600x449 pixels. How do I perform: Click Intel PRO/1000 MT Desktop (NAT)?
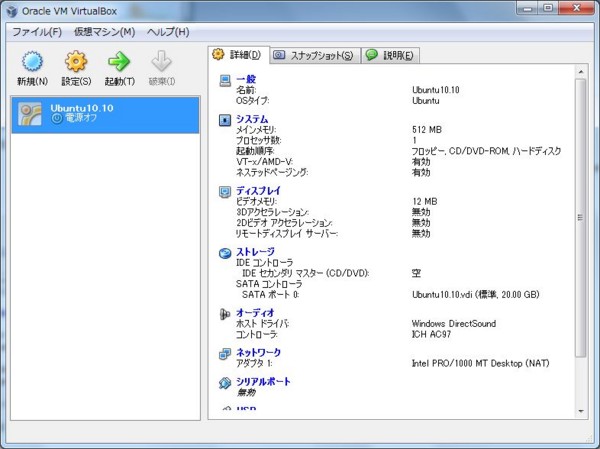(481, 363)
